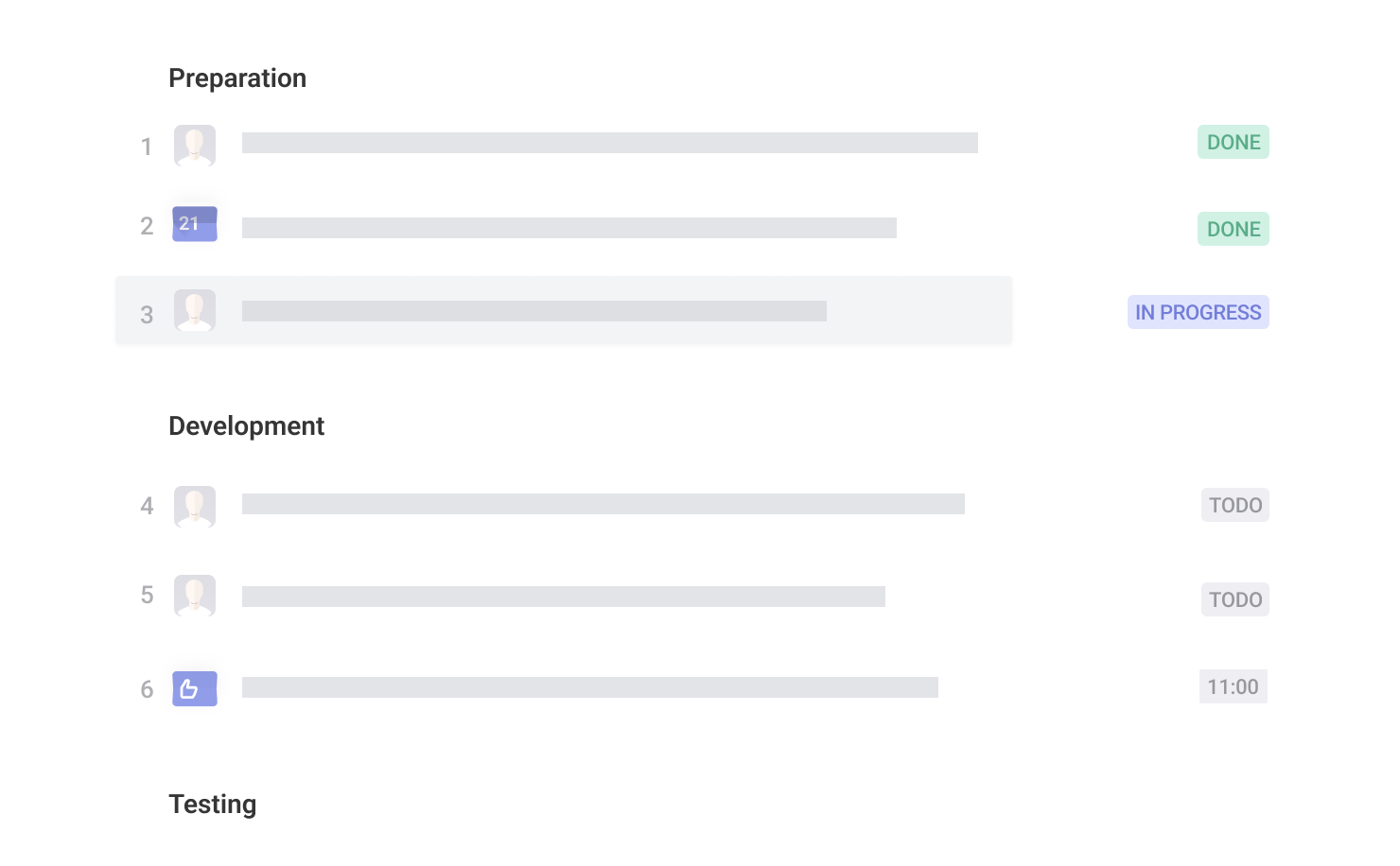Select the Testing section heading
Viewport: 1400px width, 866px height.
coord(213,805)
